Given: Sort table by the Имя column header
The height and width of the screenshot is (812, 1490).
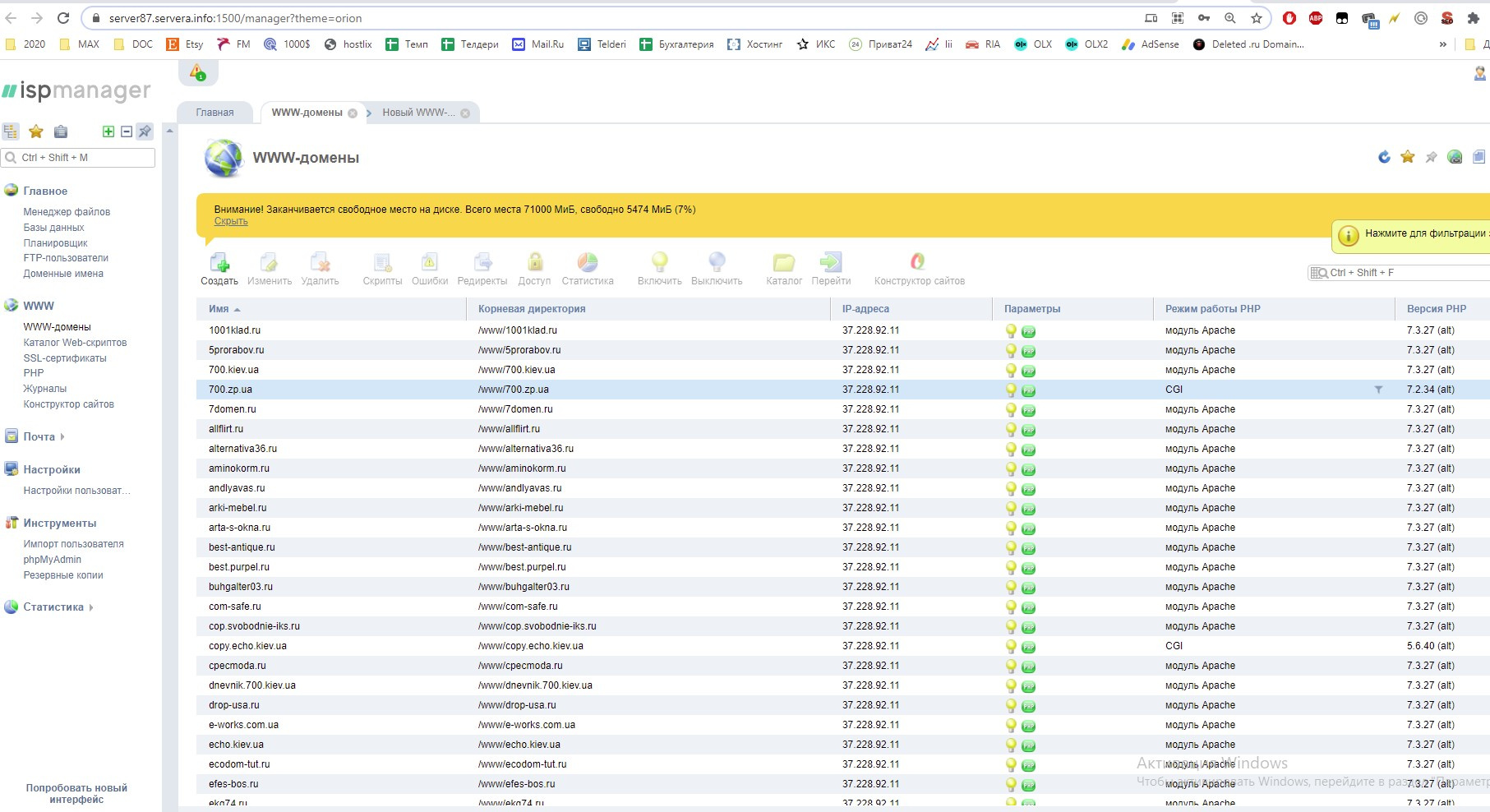Looking at the screenshot, I should tap(219, 309).
